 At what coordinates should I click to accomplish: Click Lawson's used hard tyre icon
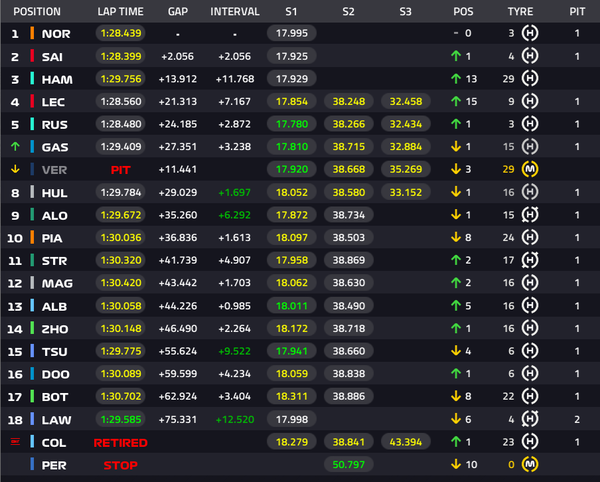(x=530, y=419)
